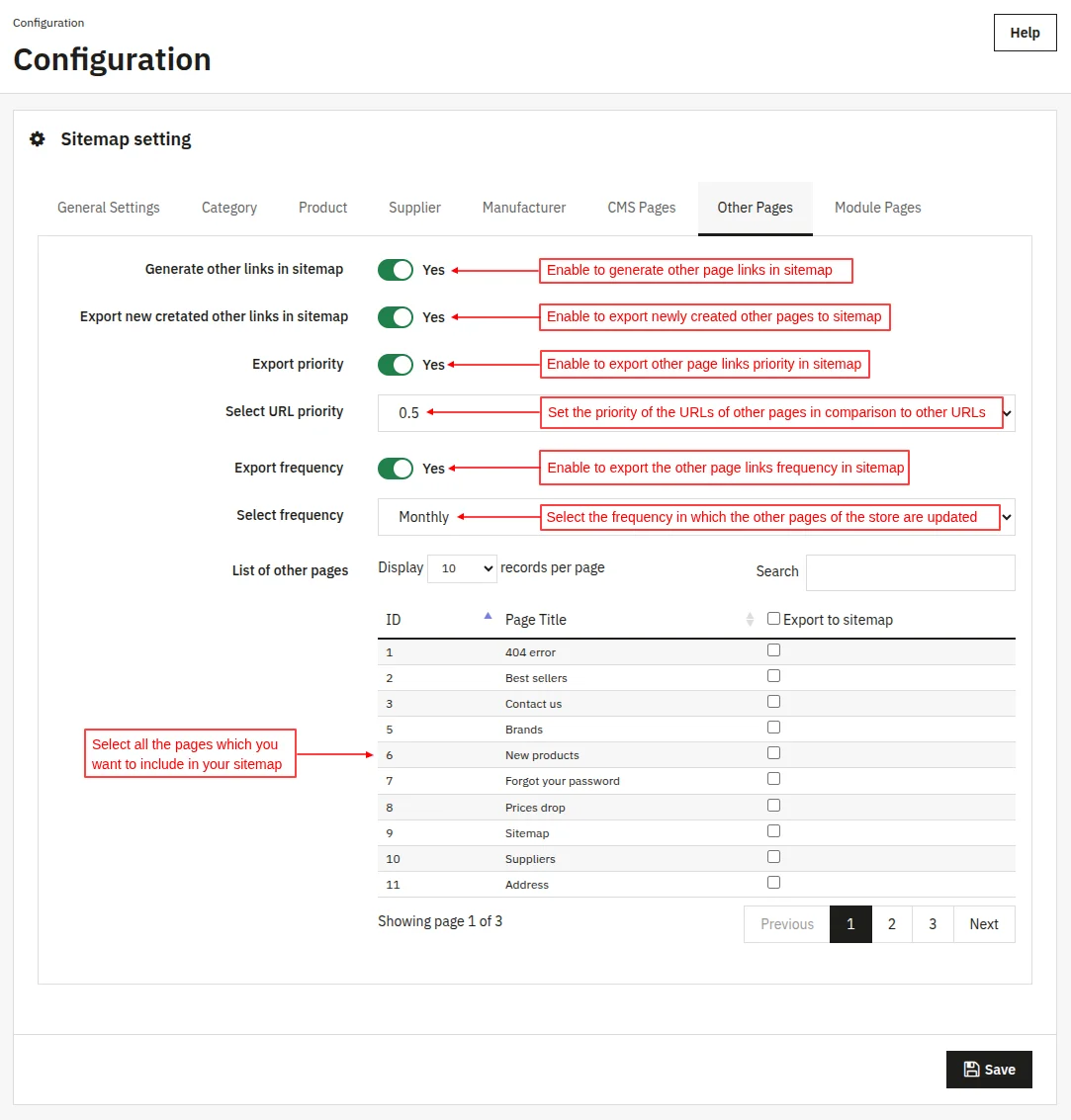Check the Export to sitemap header checkbox
The width and height of the screenshot is (1071, 1120).
tap(773, 619)
